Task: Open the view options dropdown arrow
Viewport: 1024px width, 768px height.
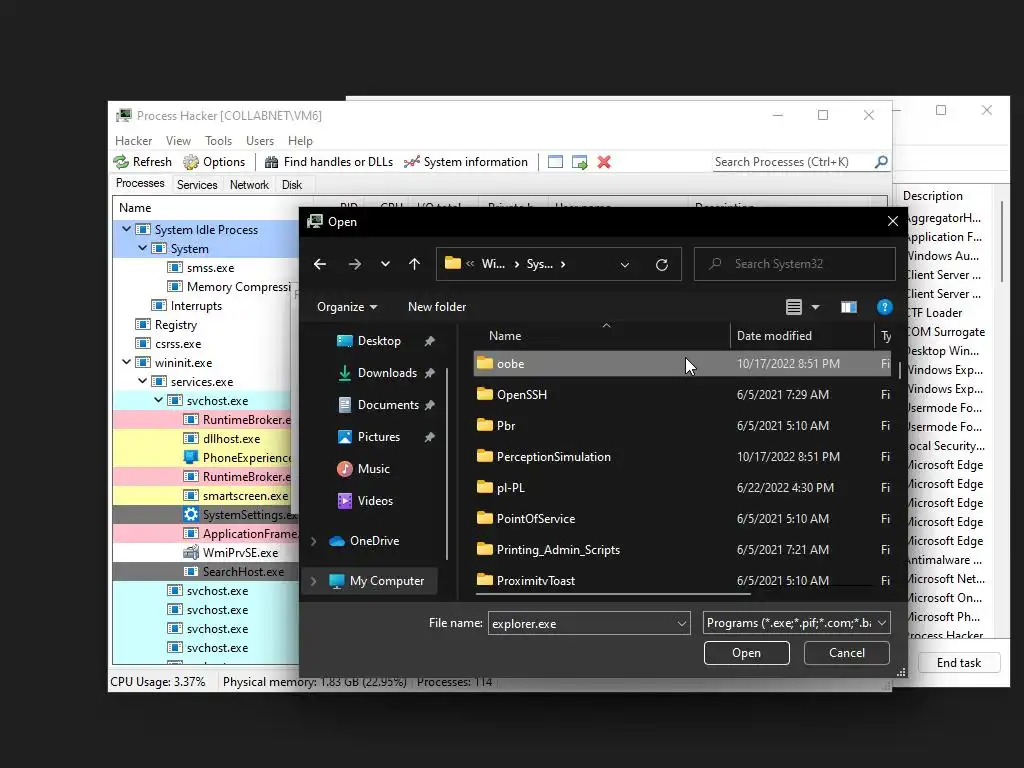Action: 816,307
